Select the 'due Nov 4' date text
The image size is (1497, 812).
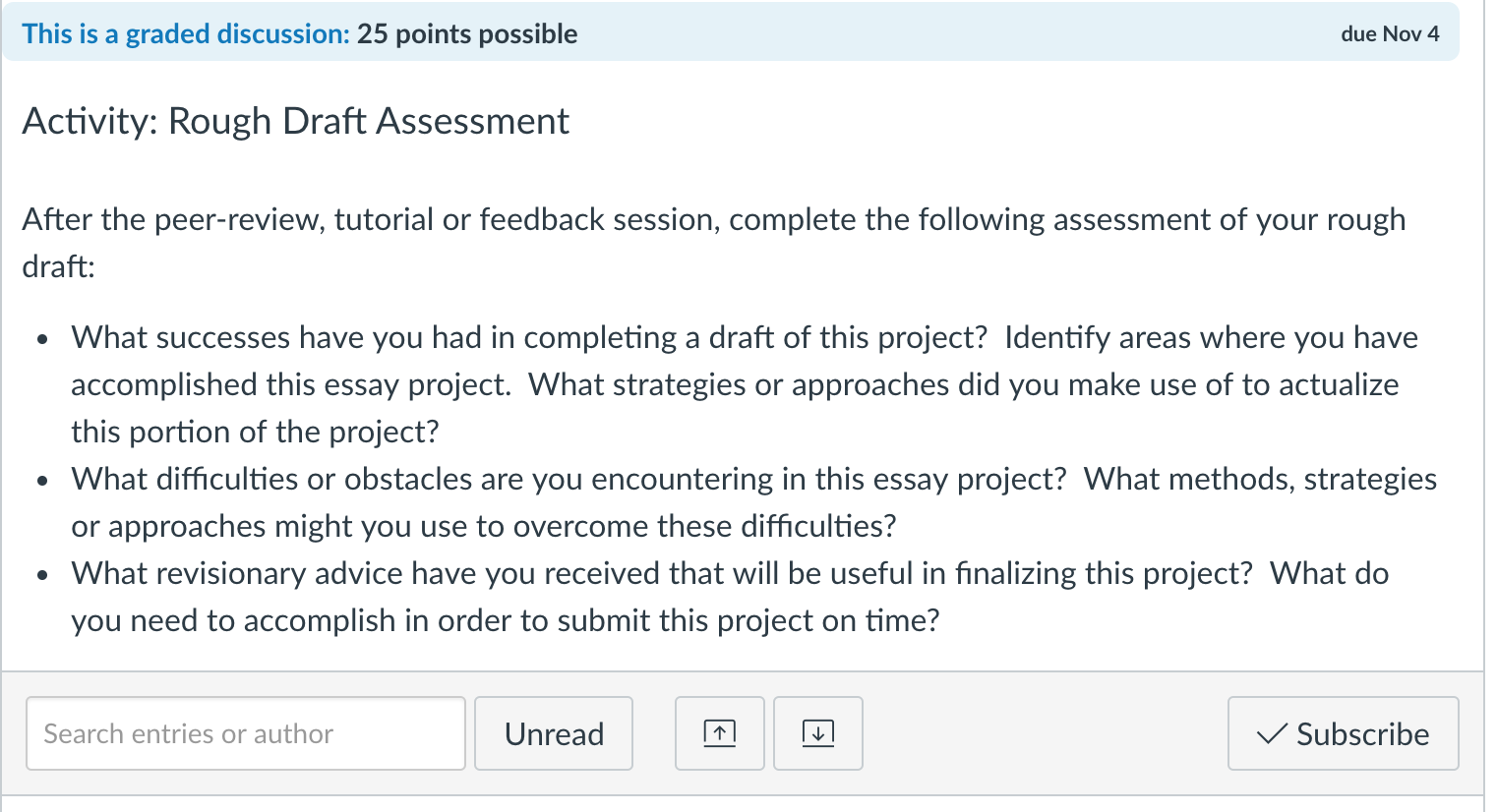coord(1390,33)
